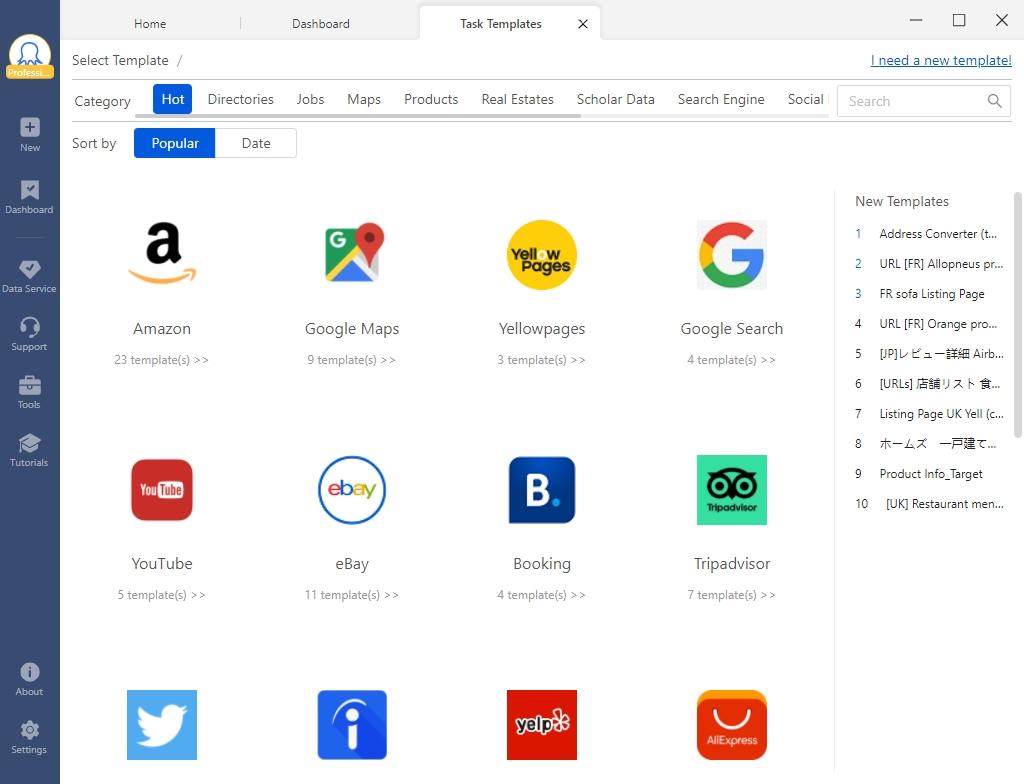The width and height of the screenshot is (1024, 784).
Task: Click the category horizontal scrollbar
Action: (x=358, y=116)
